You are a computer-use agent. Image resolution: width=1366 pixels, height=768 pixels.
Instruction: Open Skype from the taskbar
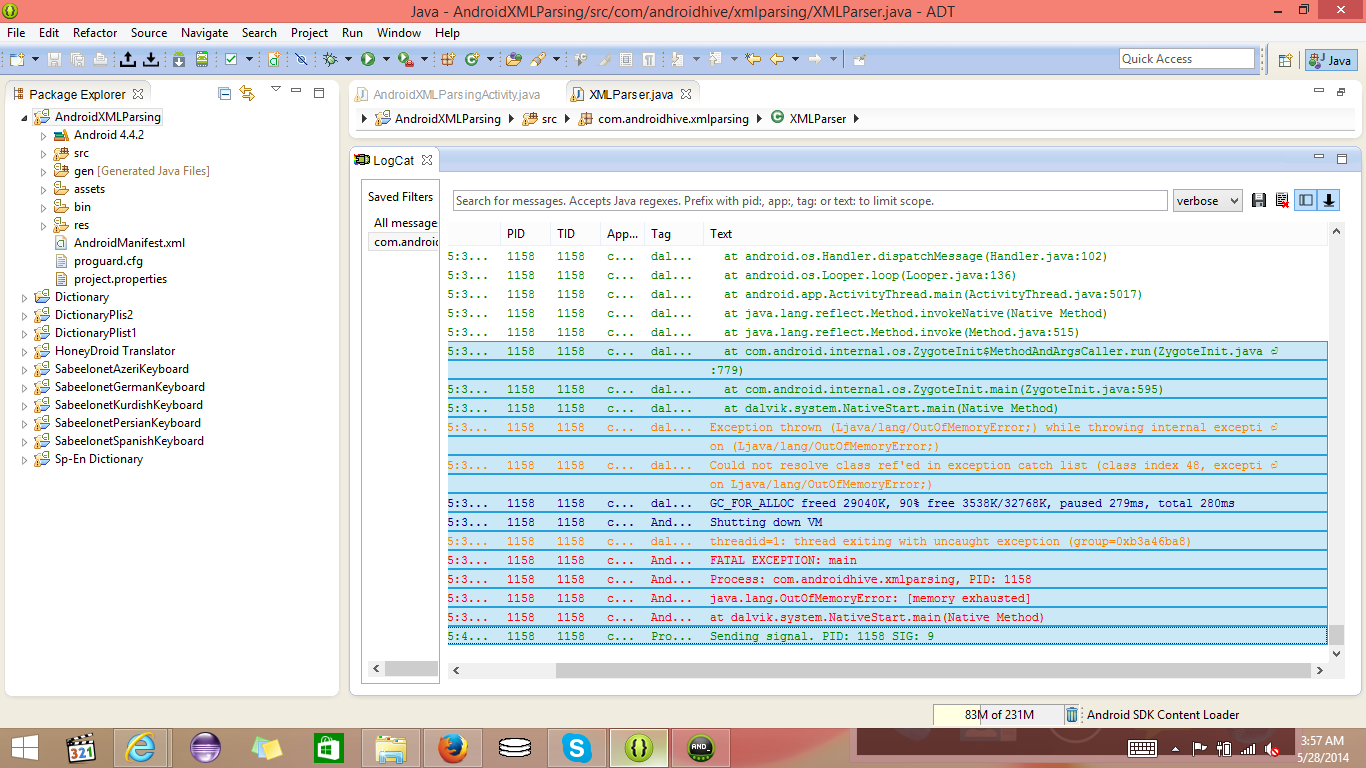(576, 747)
